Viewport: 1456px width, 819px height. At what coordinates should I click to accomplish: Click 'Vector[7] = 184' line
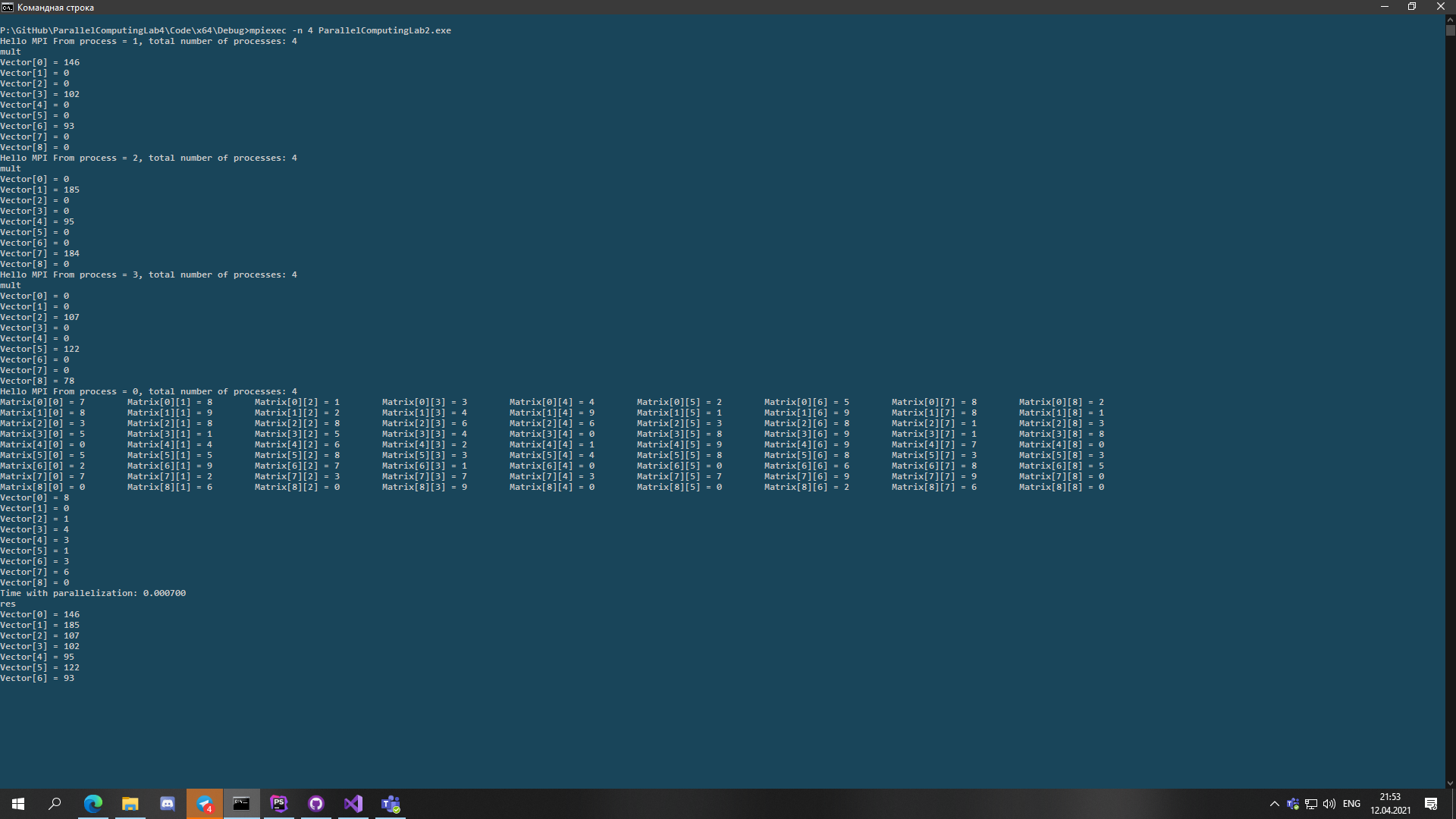pyautogui.click(x=39, y=253)
